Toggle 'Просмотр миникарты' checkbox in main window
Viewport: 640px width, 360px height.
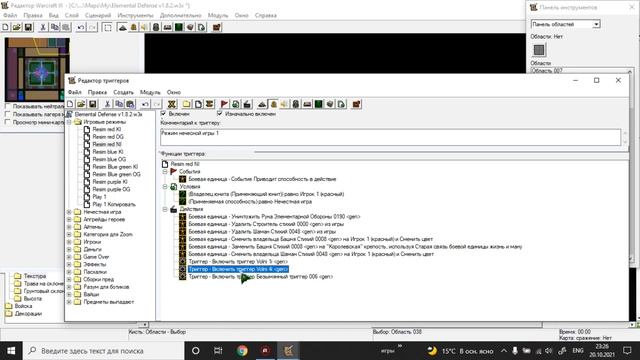click(7, 122)
